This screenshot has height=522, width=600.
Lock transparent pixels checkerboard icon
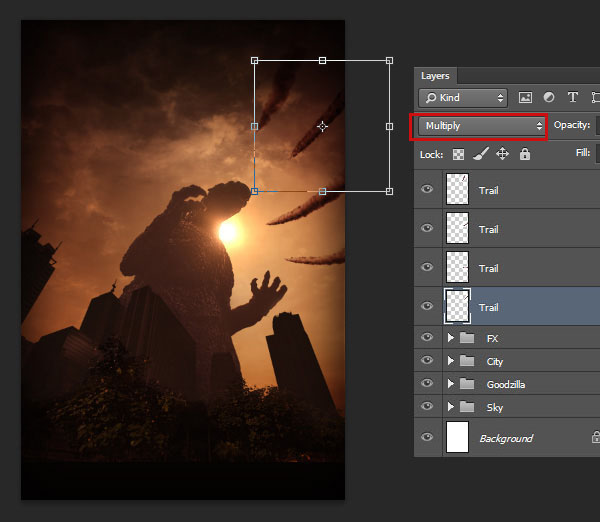458,154
